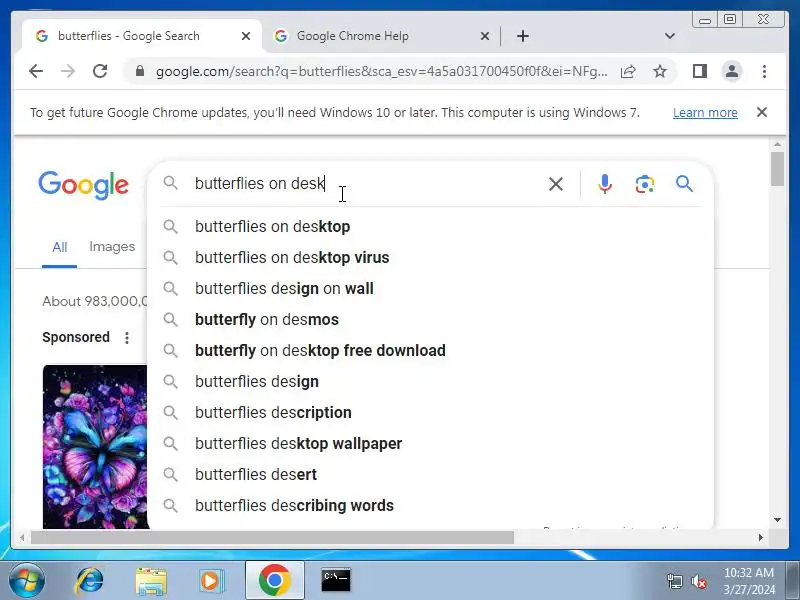Click the browser forward arrow

[68, 71]
